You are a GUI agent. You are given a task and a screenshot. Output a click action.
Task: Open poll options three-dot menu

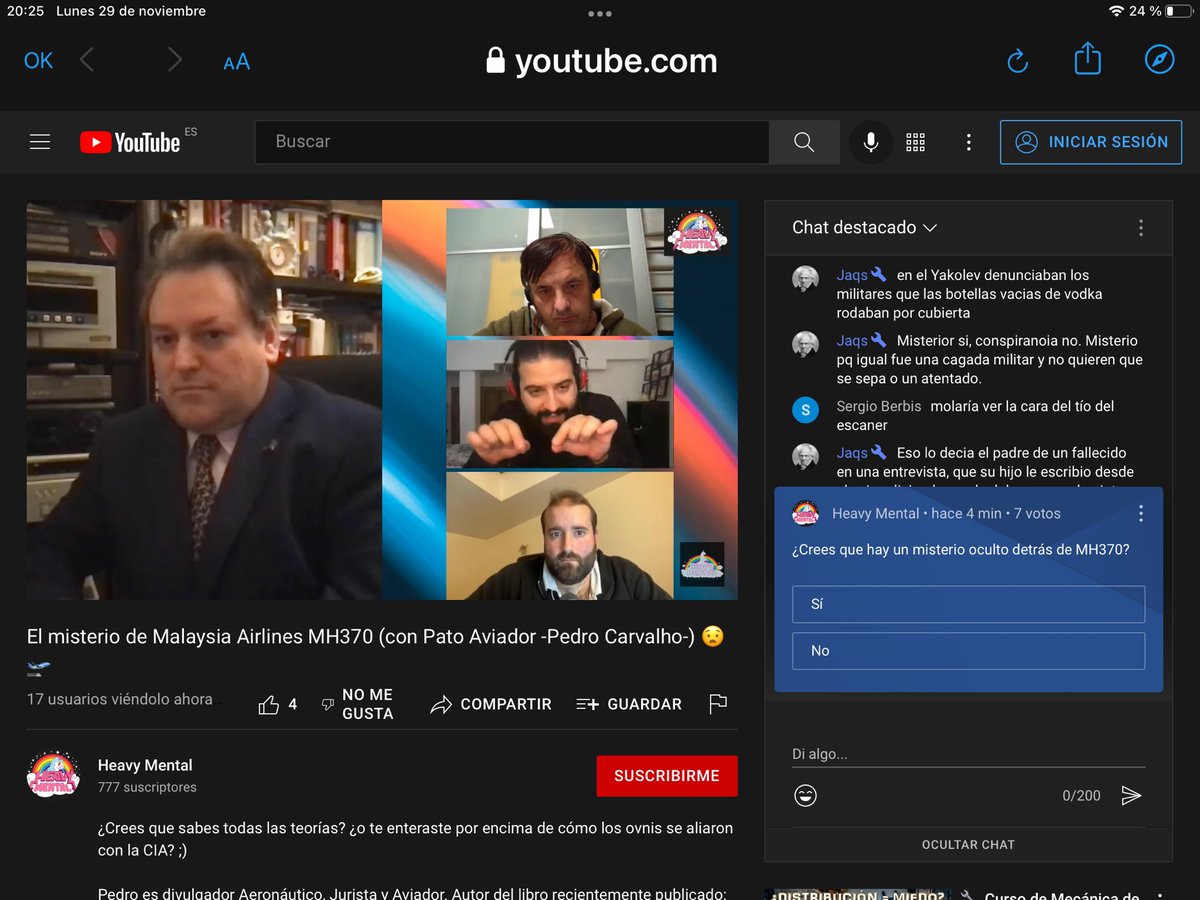[1141, 514]
